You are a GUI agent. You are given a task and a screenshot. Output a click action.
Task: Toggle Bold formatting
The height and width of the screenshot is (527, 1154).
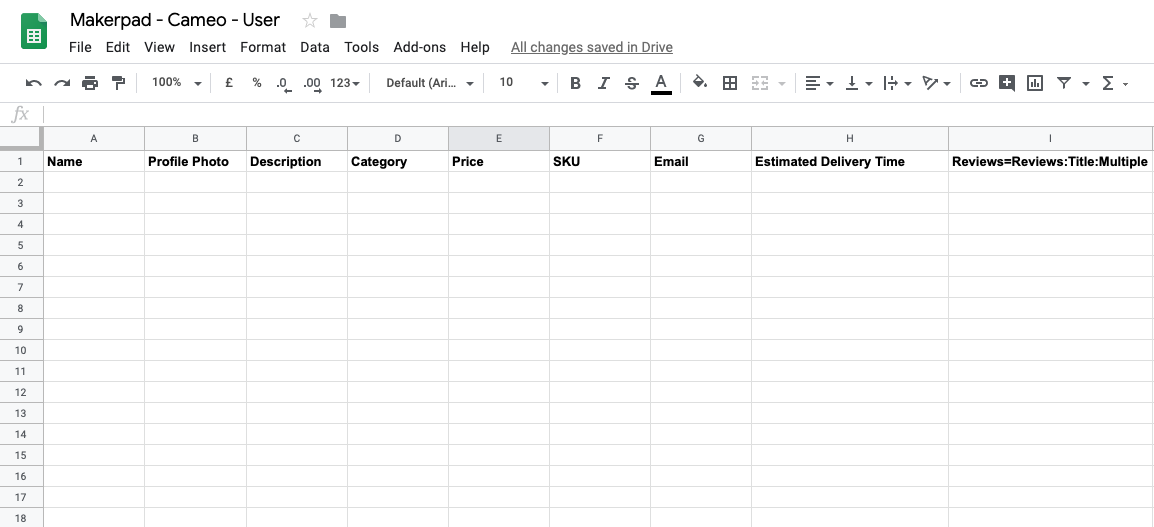[576, 83]
